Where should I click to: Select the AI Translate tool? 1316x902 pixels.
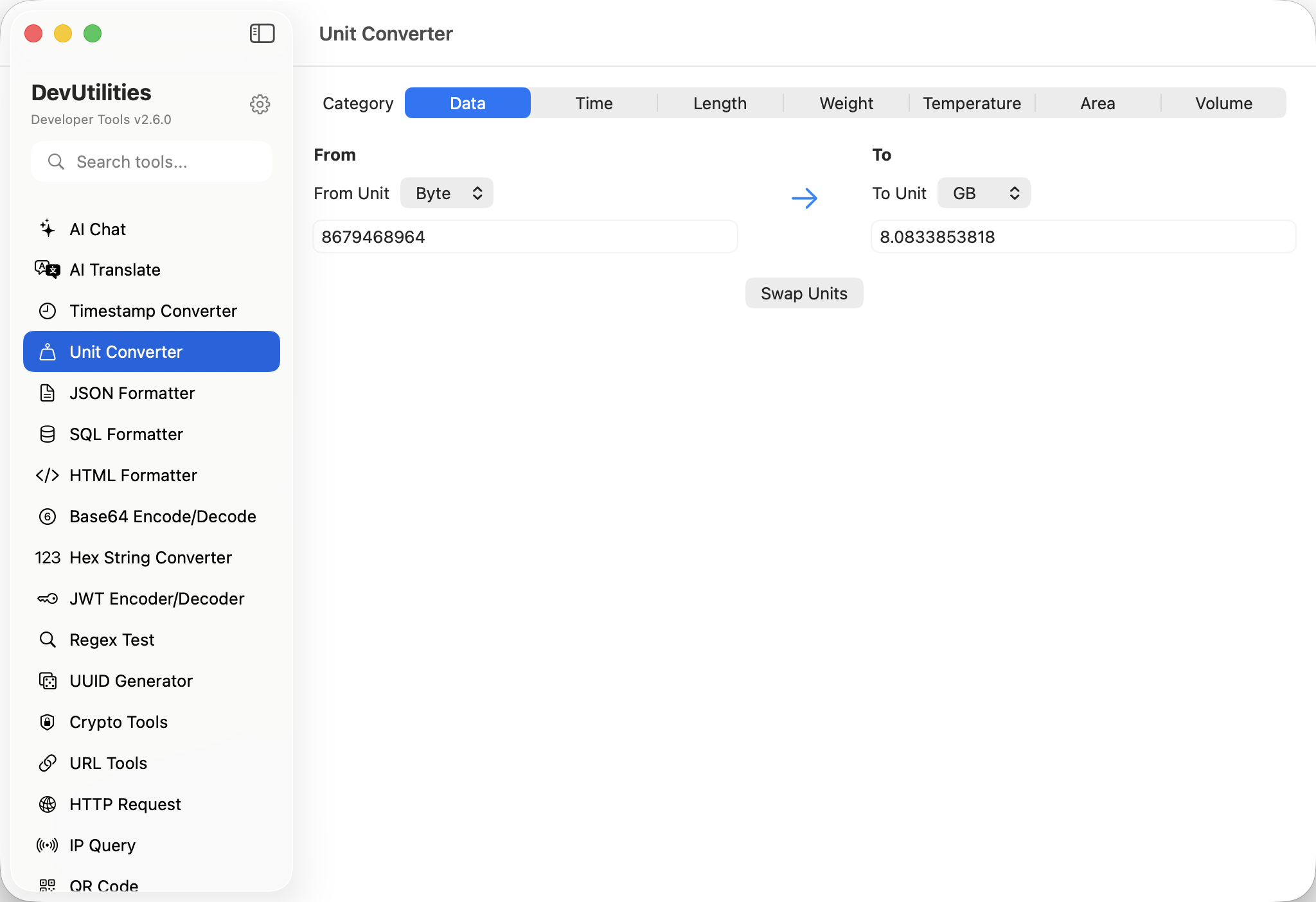tap(114, 270)
